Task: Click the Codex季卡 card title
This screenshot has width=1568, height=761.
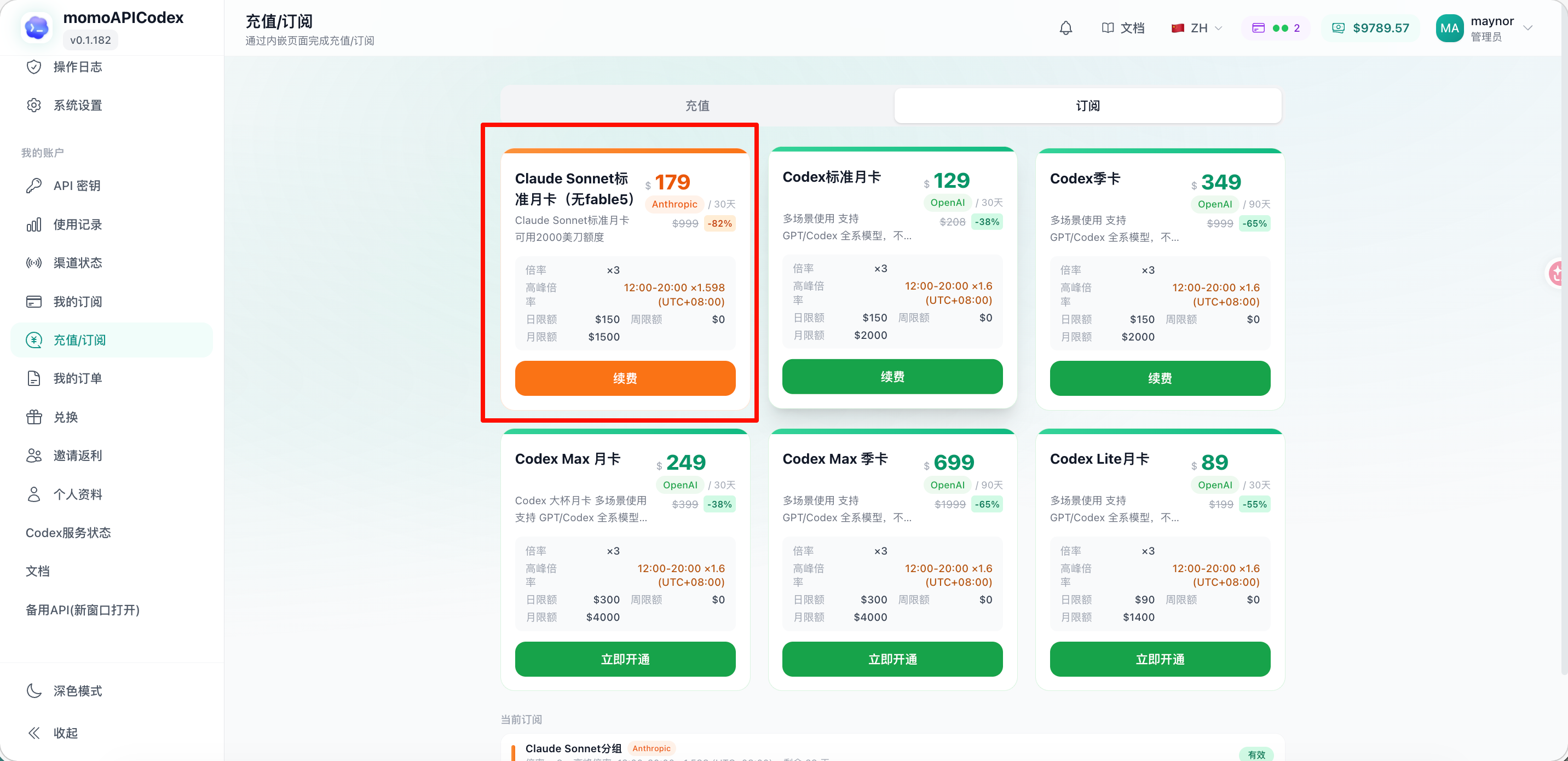Action: (1085, 178)
